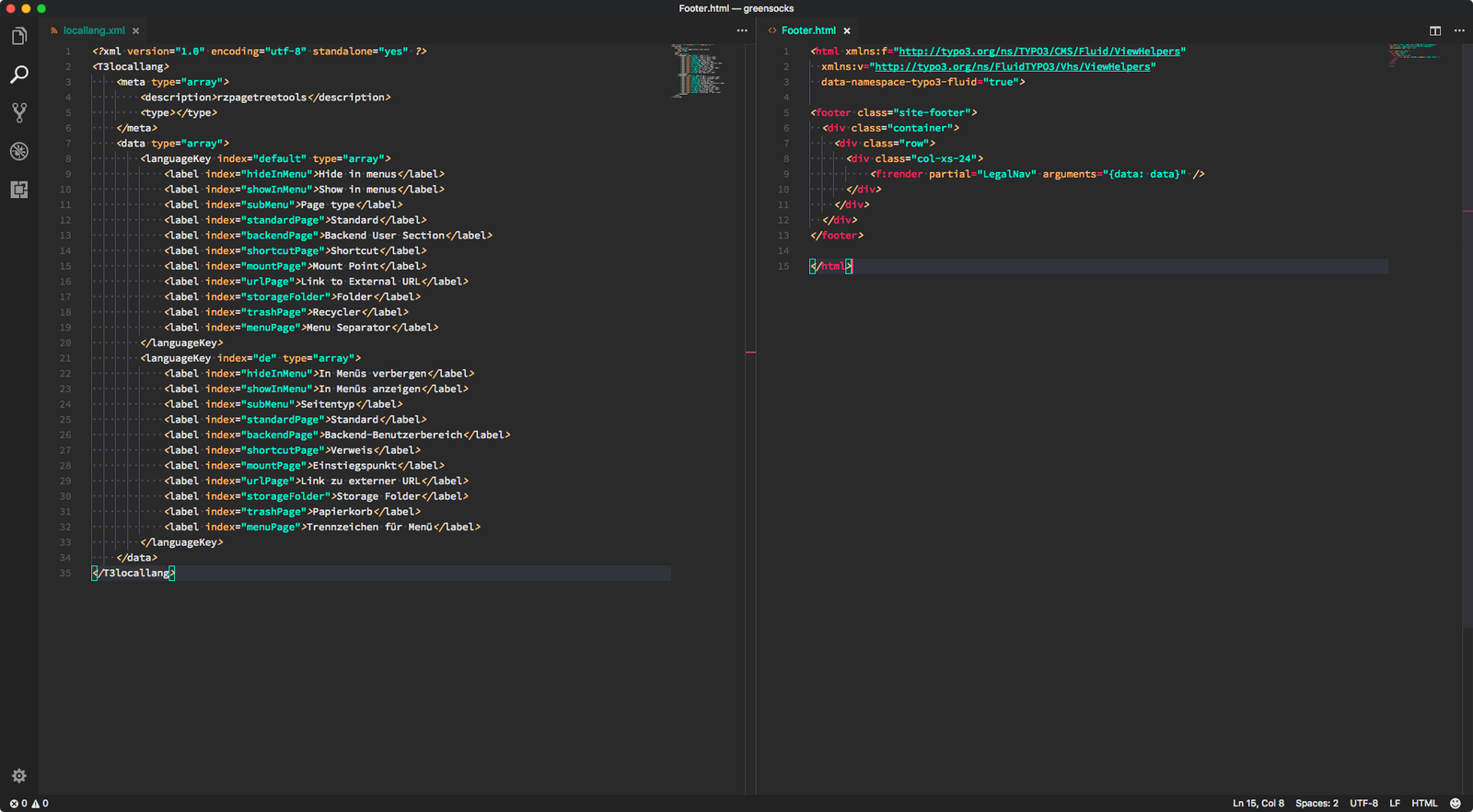1473x812 pixels.
Task: Open the Manage gear settings icon
Action: coord(19,776)
